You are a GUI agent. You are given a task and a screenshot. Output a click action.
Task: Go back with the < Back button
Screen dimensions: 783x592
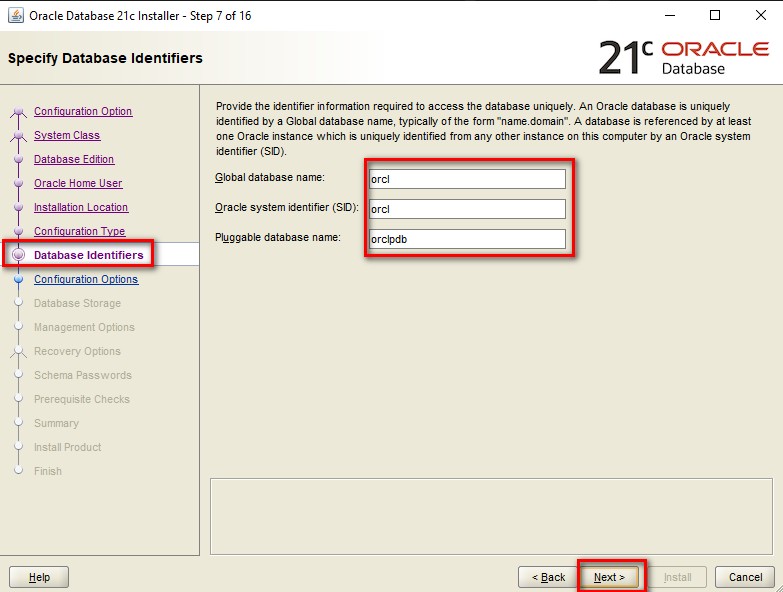(x=548, y=577)
